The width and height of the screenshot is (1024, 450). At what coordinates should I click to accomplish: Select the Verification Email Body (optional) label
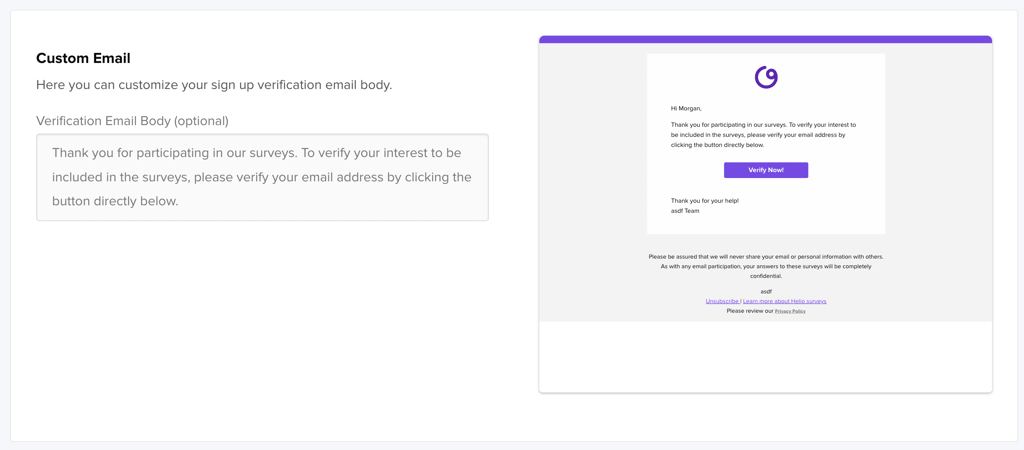pyautogui.click(x=132, y=121)
